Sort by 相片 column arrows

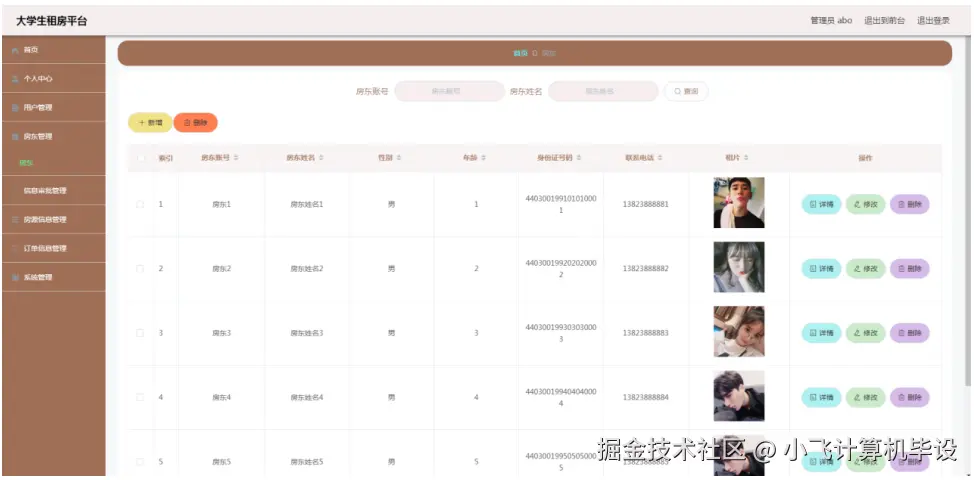[746, 158]
